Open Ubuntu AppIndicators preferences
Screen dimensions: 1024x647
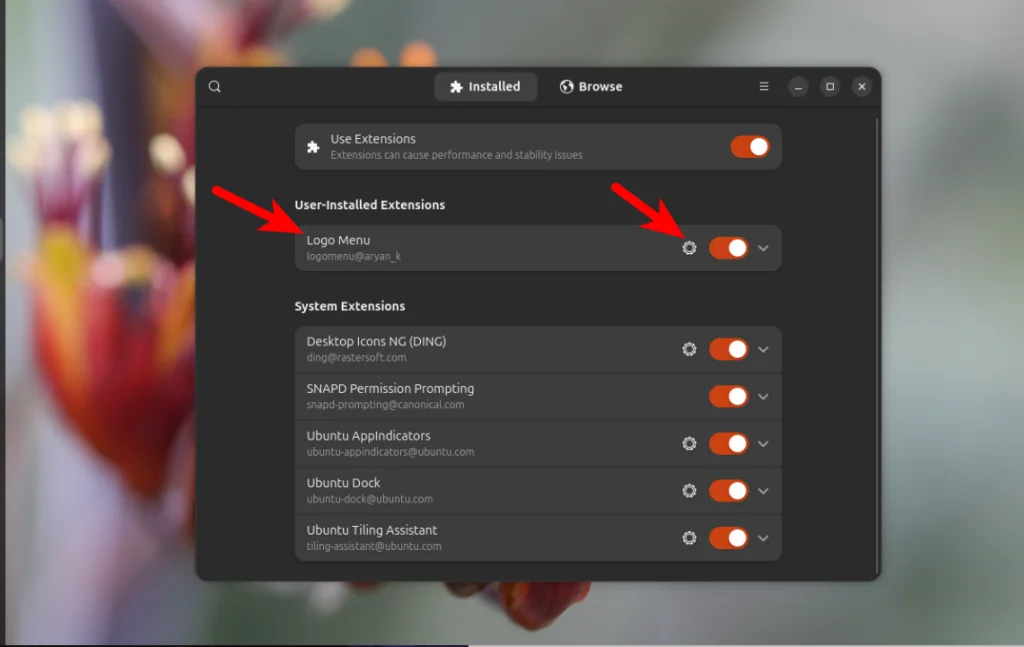[x=689, y=443]
